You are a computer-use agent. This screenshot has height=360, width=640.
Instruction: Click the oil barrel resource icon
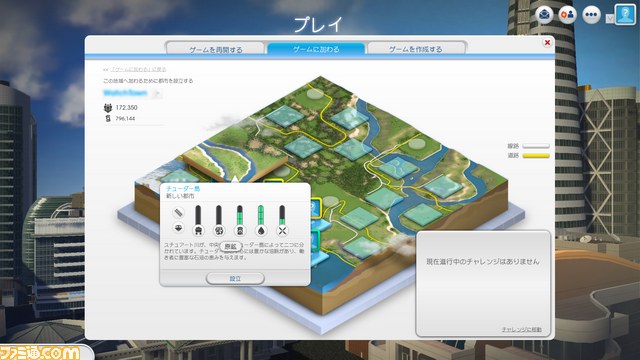(240, 231)
